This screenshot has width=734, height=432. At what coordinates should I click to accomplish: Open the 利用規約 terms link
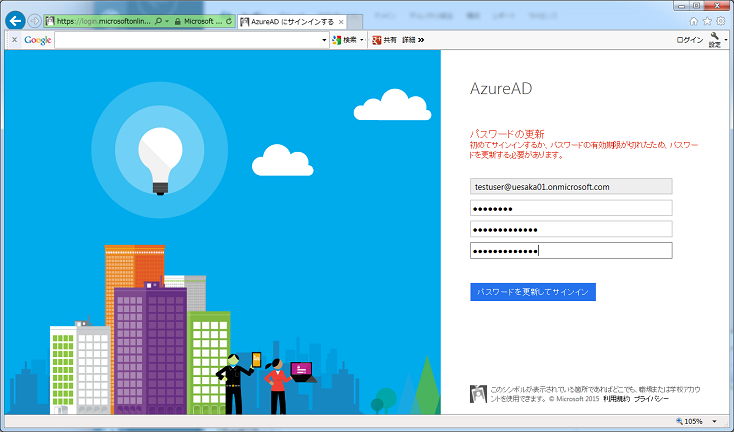coord(617,399)
